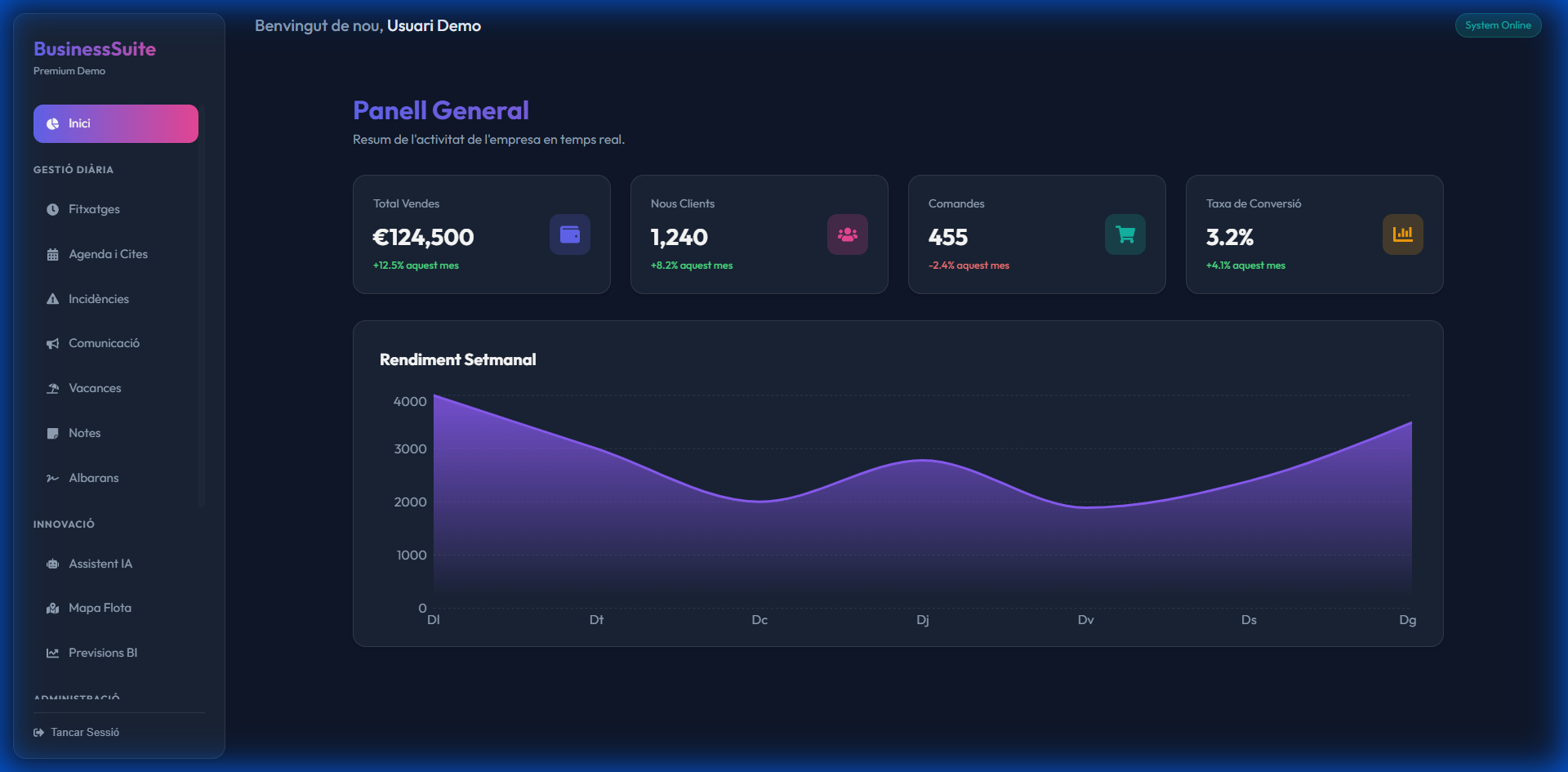1568x772 pixels.
Task: Click the BusinessSuite logo title
Action: point(95,49)
